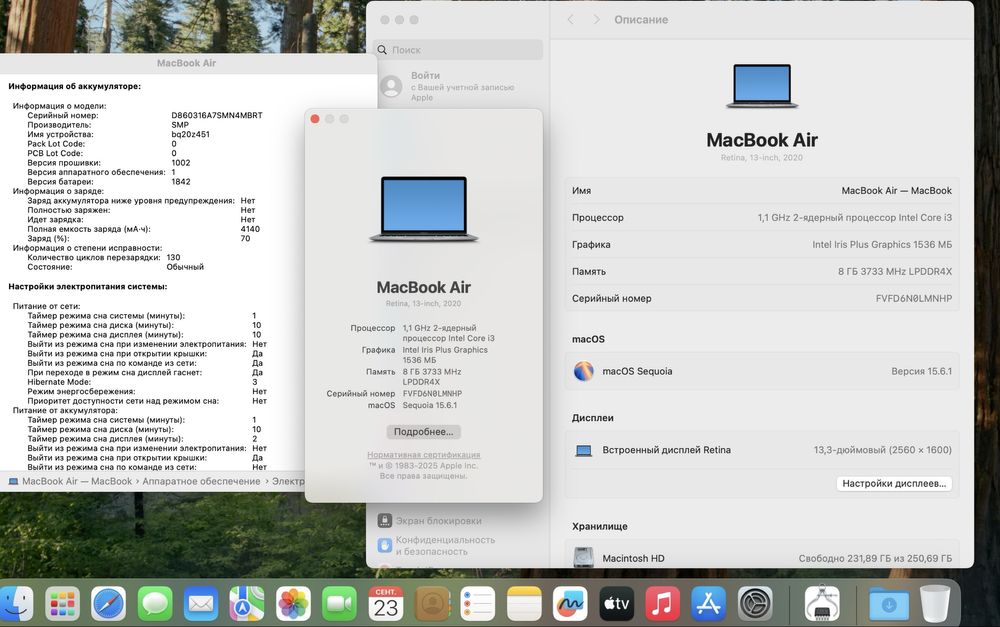Image resolution: width=1000 pixels, height=627 pixels.
Task: Click the Lock Screen sidebar icon
Action: (385, 520)
